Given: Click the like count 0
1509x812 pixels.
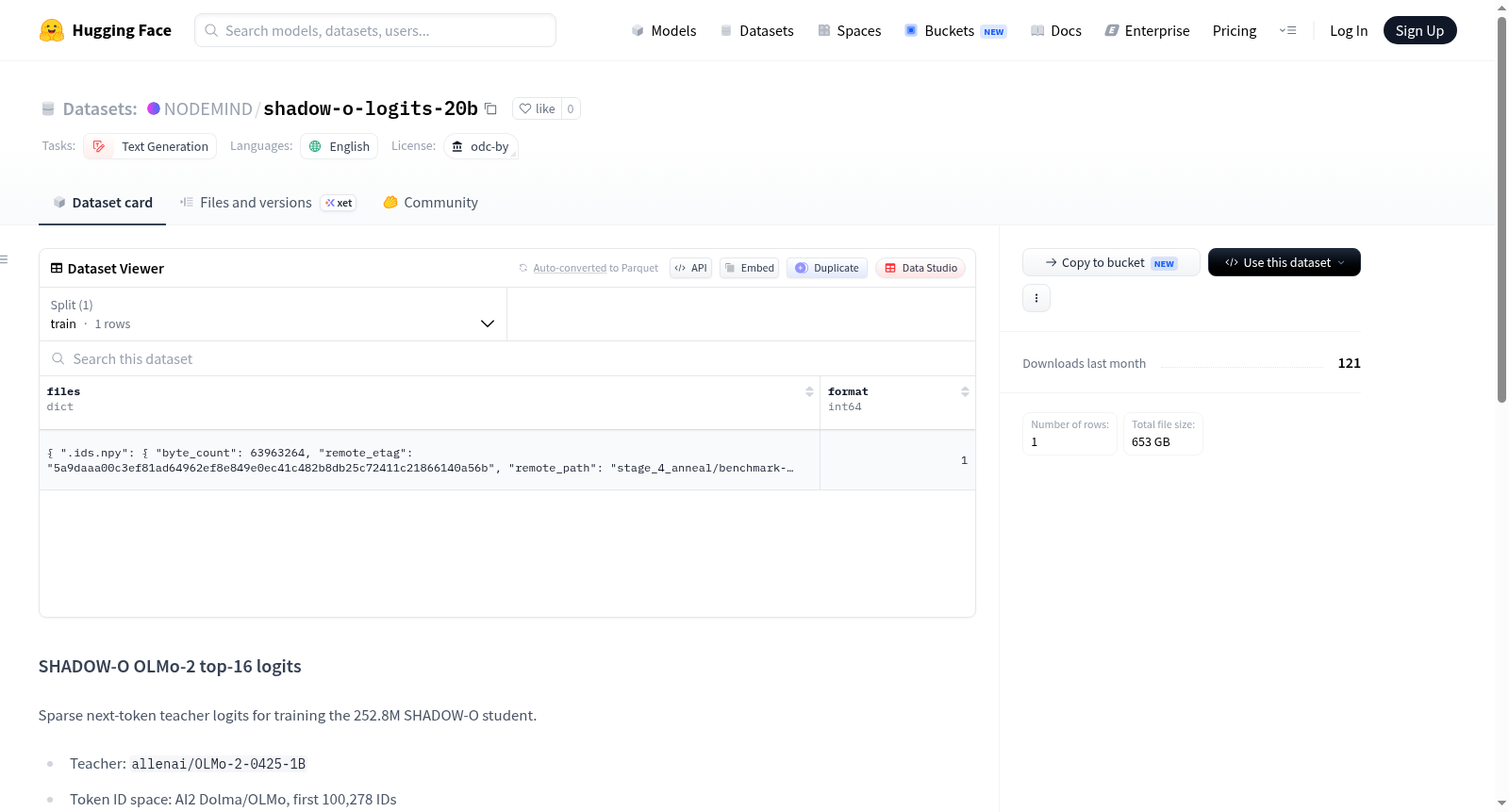Looking at the screenshot, I should (571, 108).
